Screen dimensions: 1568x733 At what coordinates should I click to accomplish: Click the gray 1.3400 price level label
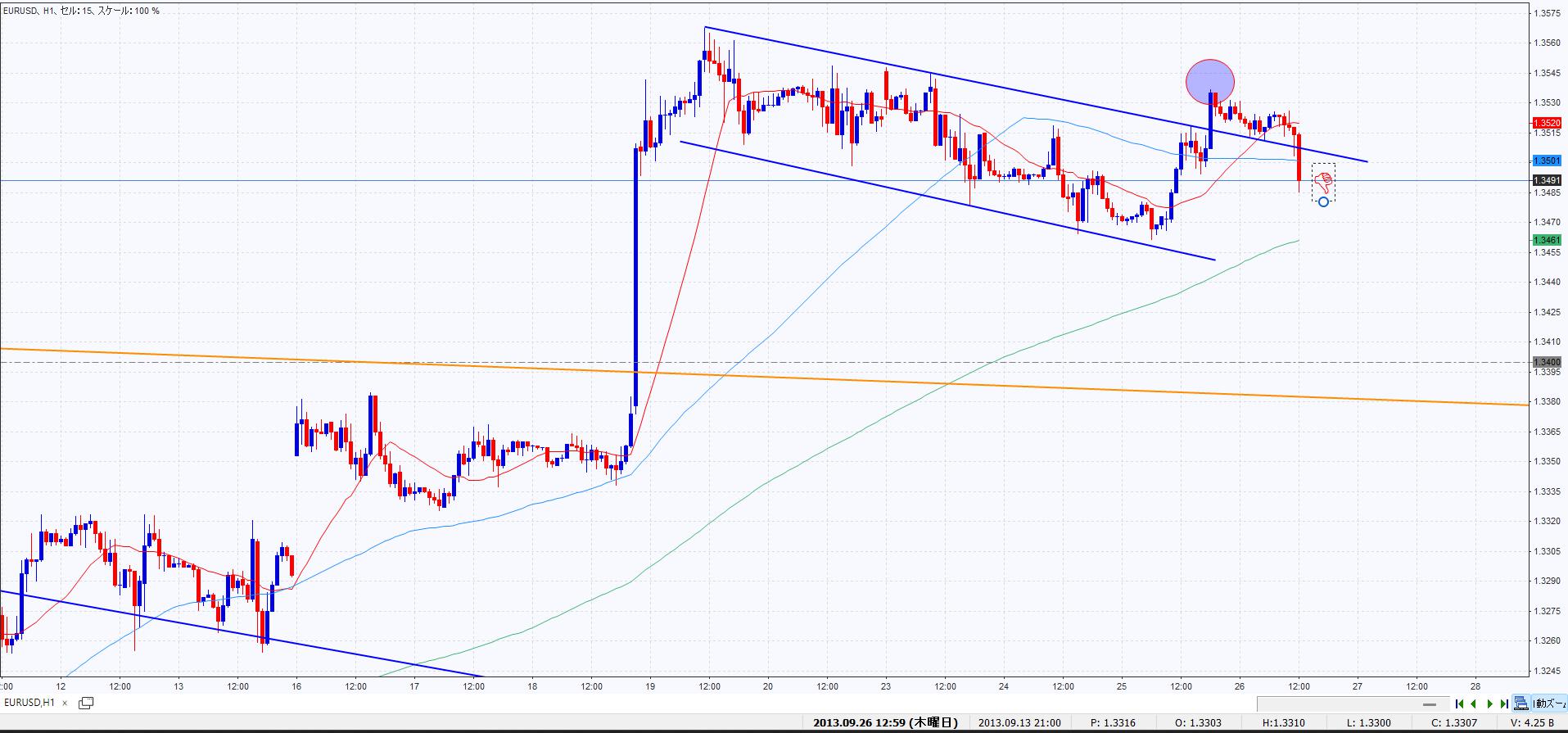point(1546,362)
